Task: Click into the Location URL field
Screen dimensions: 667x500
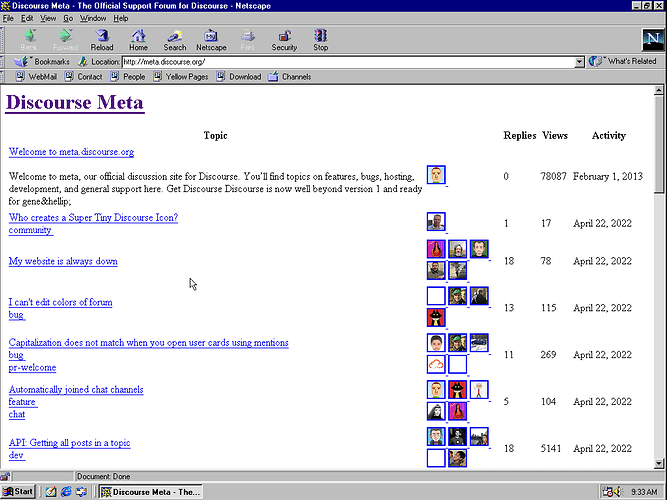Action: click(x=348, y=62)
